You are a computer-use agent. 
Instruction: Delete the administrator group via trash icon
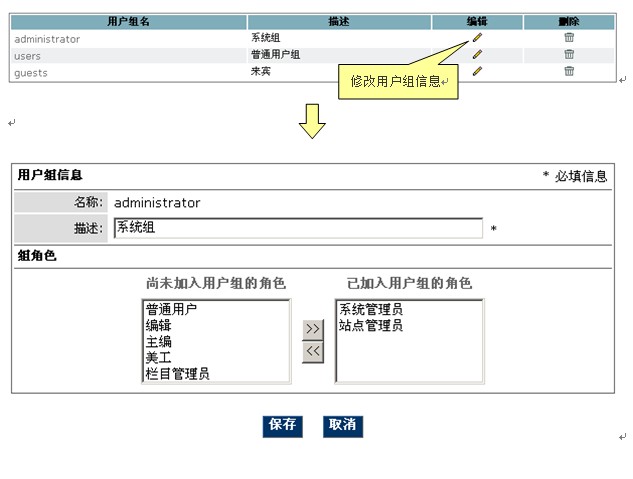click(569, 37)
